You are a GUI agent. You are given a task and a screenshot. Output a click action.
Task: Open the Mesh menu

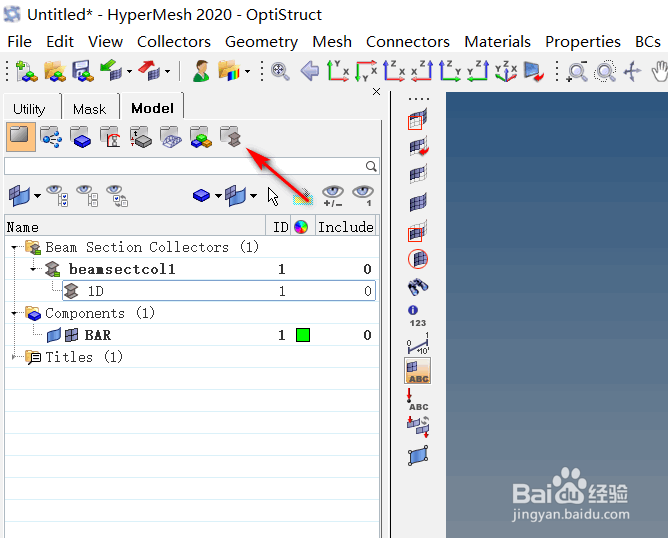coord(332,42)
